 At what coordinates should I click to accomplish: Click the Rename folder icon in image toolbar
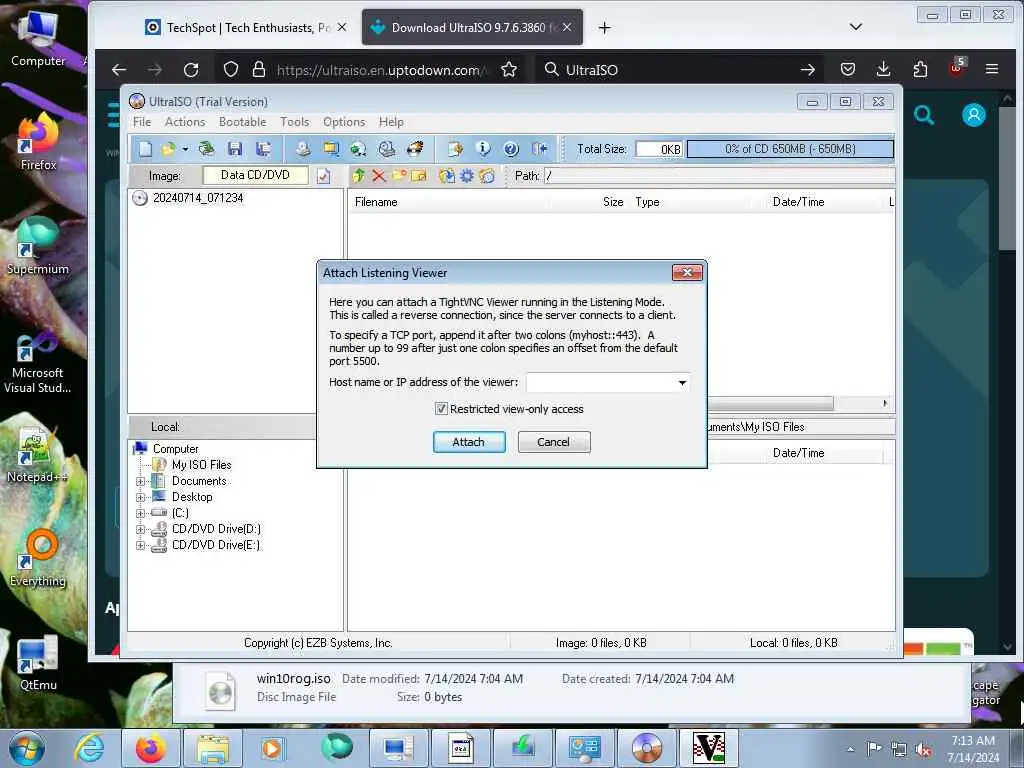point(419,176)
